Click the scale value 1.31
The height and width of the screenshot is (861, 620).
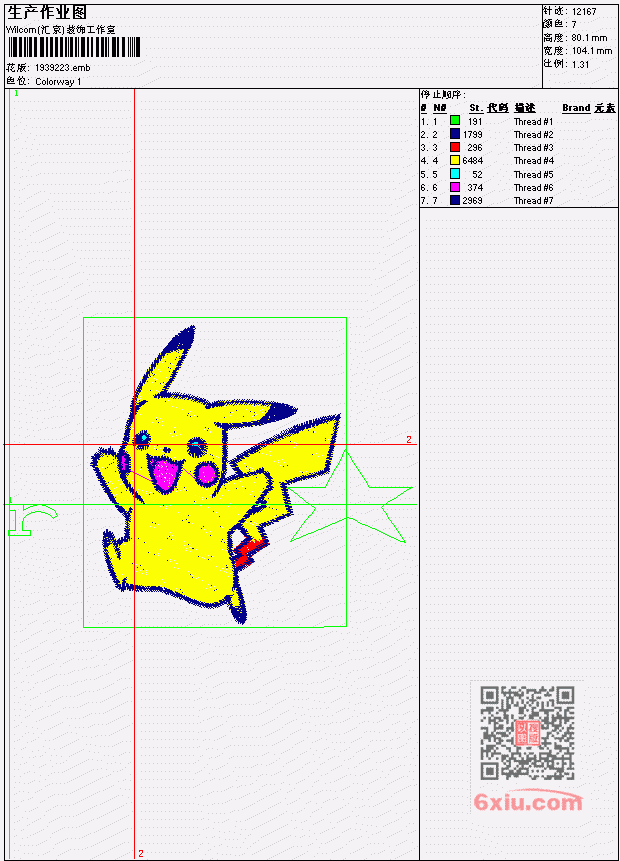(580, 64)
